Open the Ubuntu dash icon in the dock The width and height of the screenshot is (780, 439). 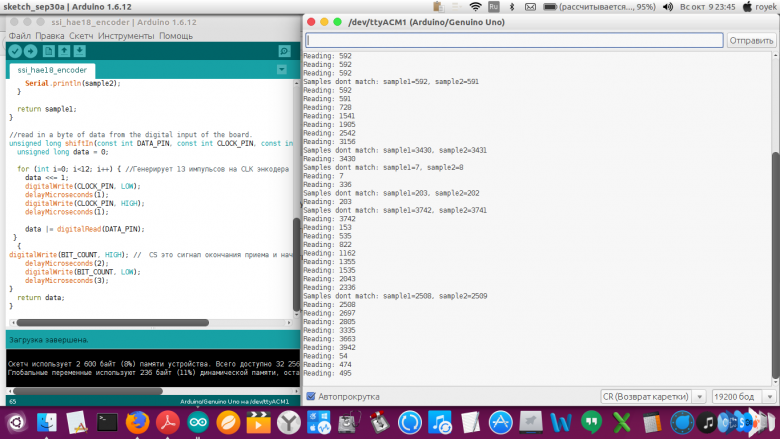[16, 423]
